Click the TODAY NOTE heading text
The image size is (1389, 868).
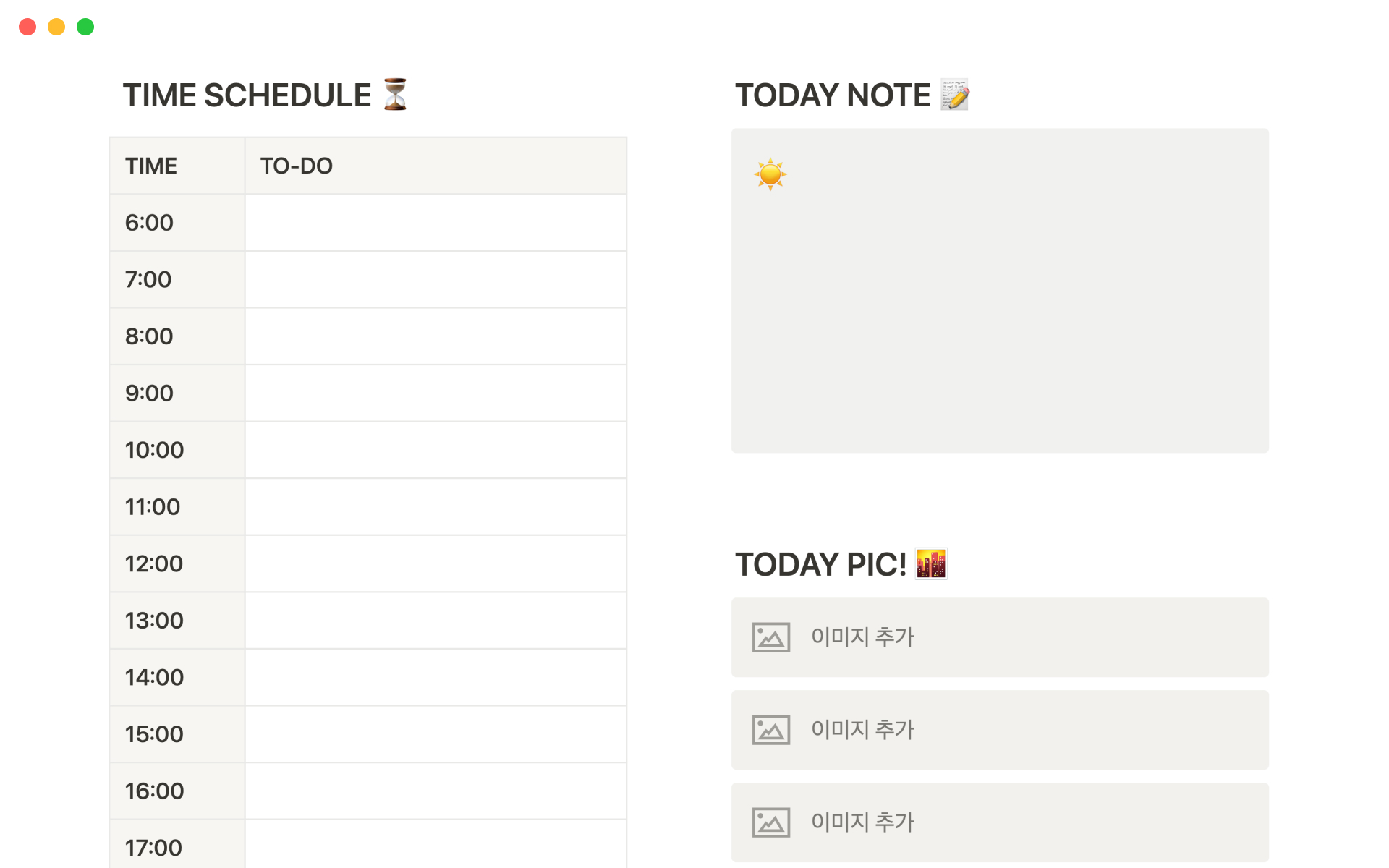coord(833,95)
